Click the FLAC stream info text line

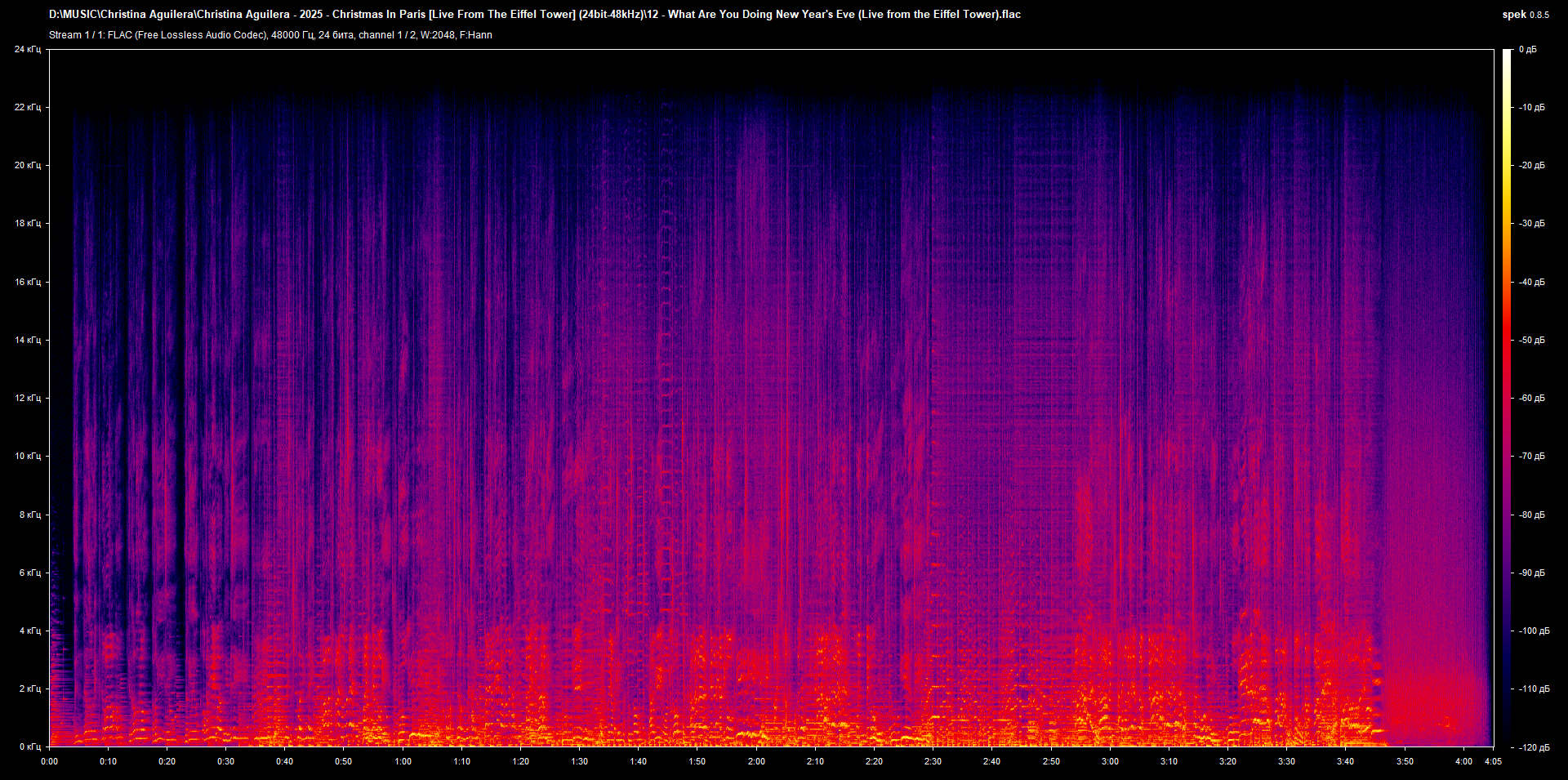[269, 34]
